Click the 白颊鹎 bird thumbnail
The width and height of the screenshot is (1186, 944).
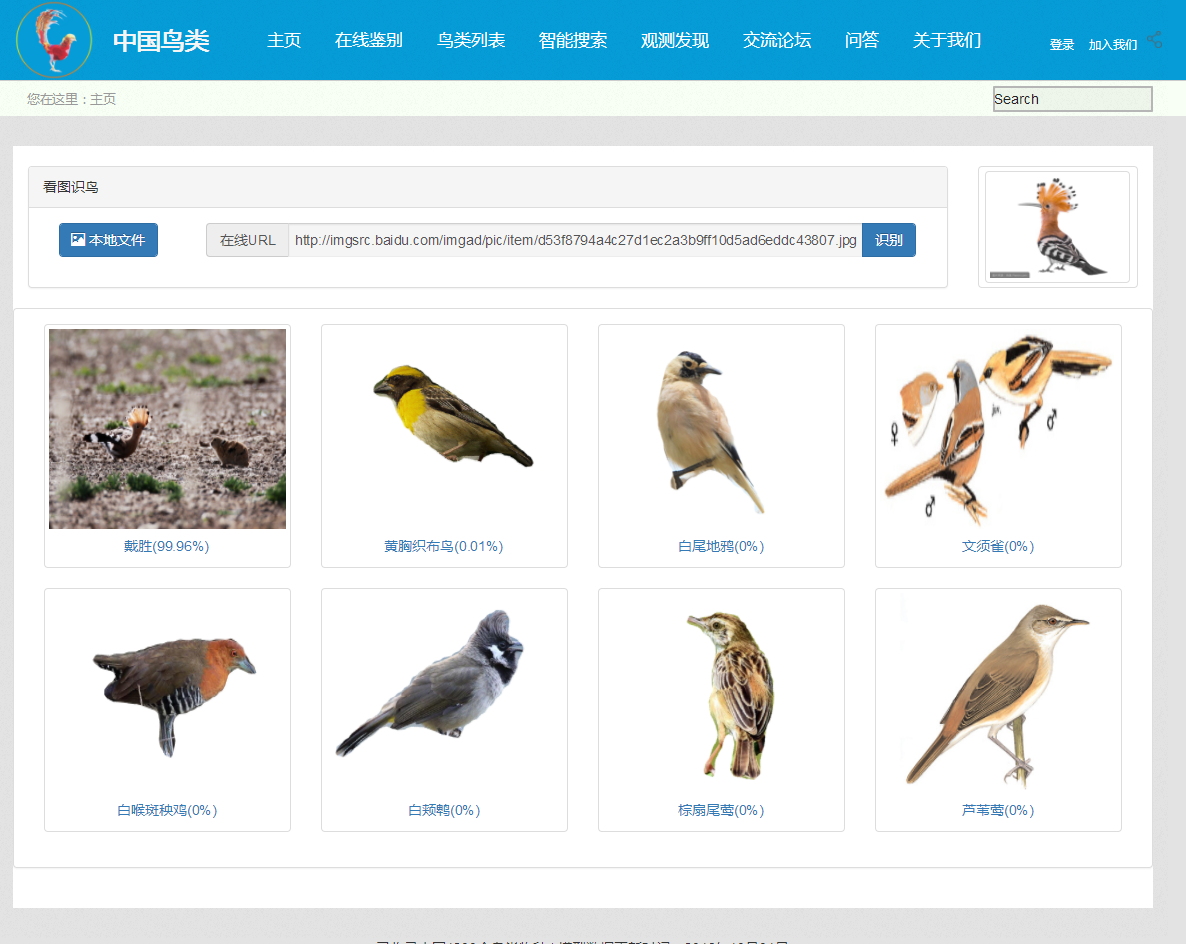[443, 692]
